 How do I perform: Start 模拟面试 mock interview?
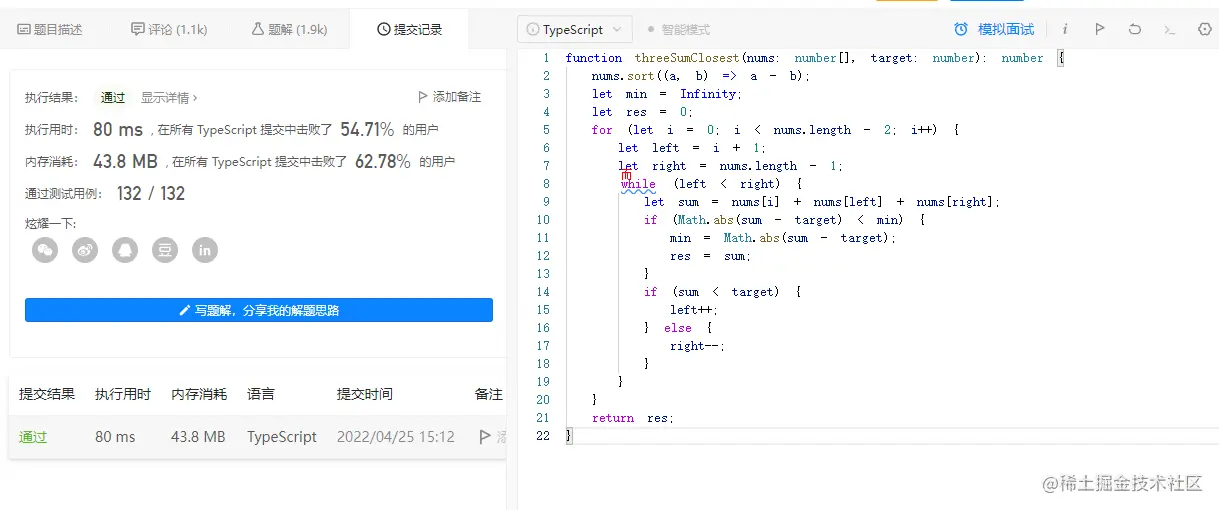coord(994,30)
